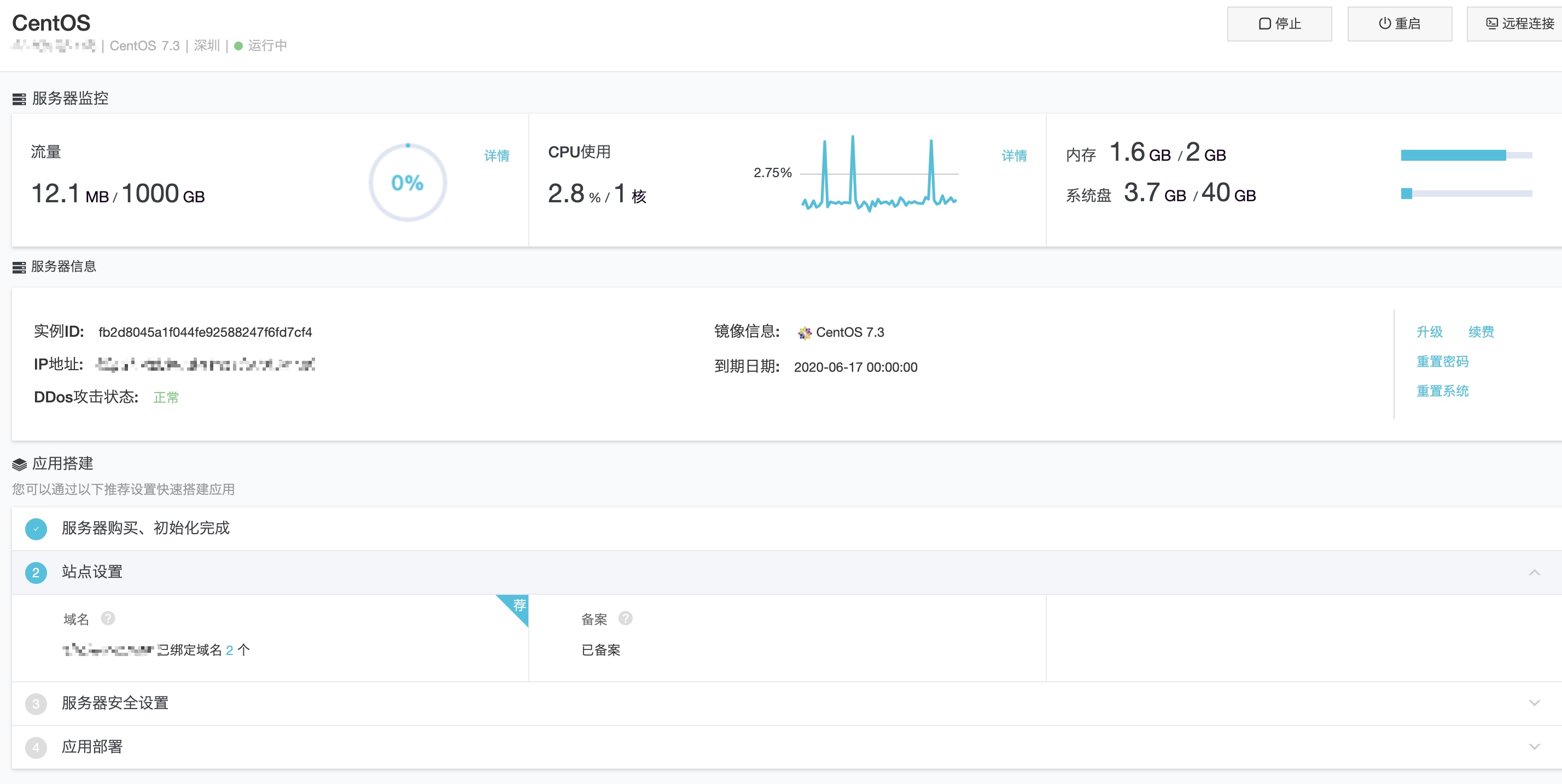The height and width of the screenshot is (784, 1562).
Task: Collapse the 站点设置 section chevron
Action: pos(1534,572)
